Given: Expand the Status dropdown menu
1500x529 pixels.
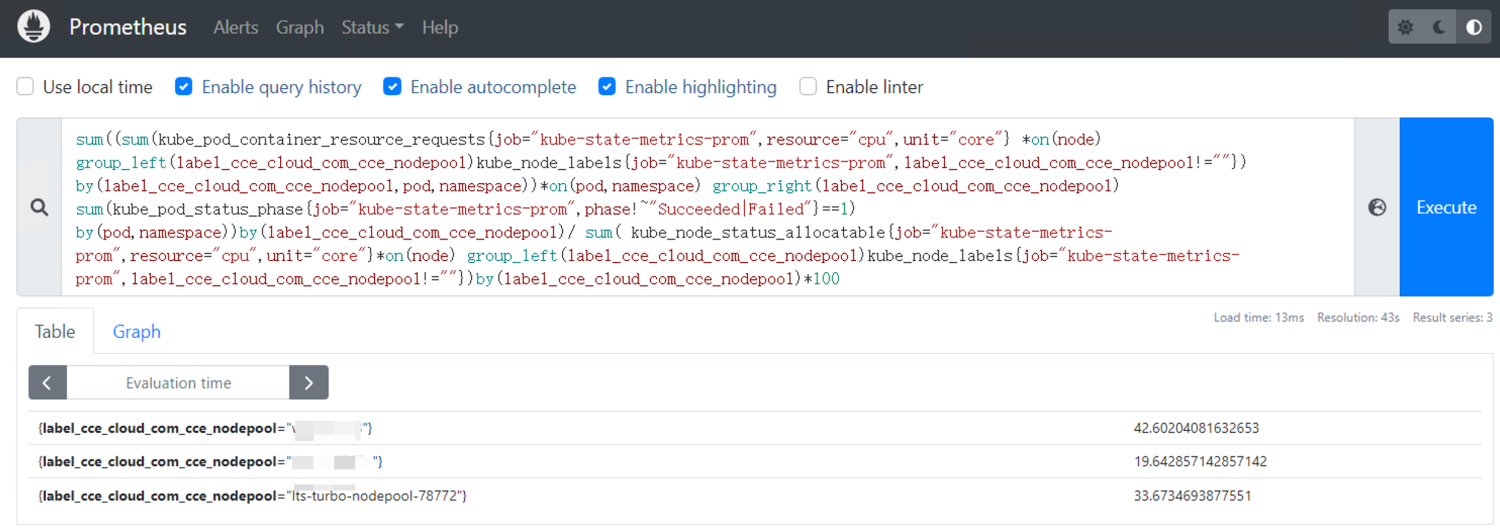Looking at the screenshot, I should click(x=372, y=28).
